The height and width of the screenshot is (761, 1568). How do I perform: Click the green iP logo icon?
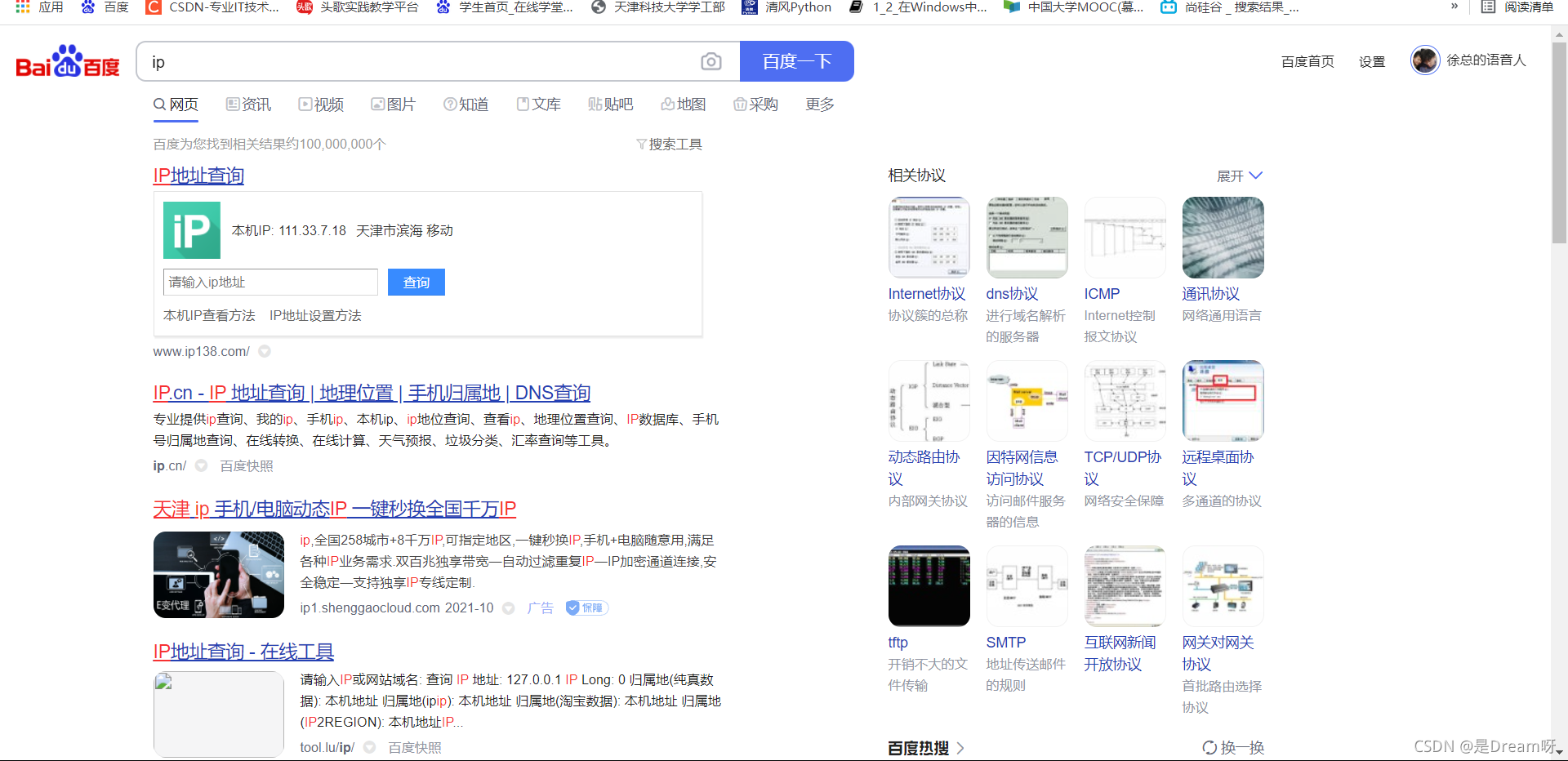coord(192,230)
